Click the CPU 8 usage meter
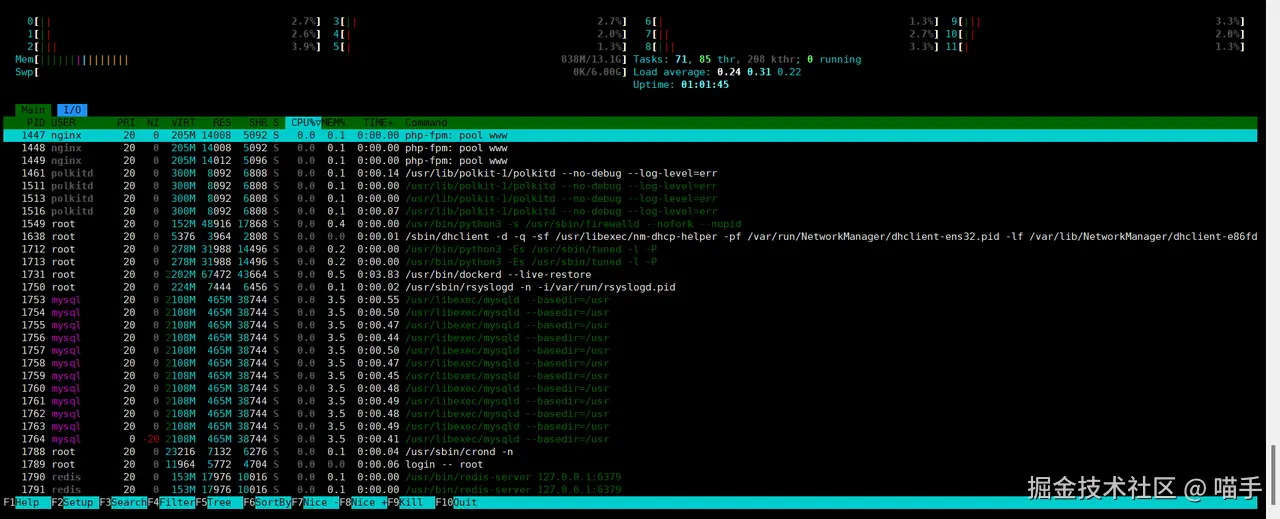This screenshot has width=1280, height=519. (x=792, y=46)
